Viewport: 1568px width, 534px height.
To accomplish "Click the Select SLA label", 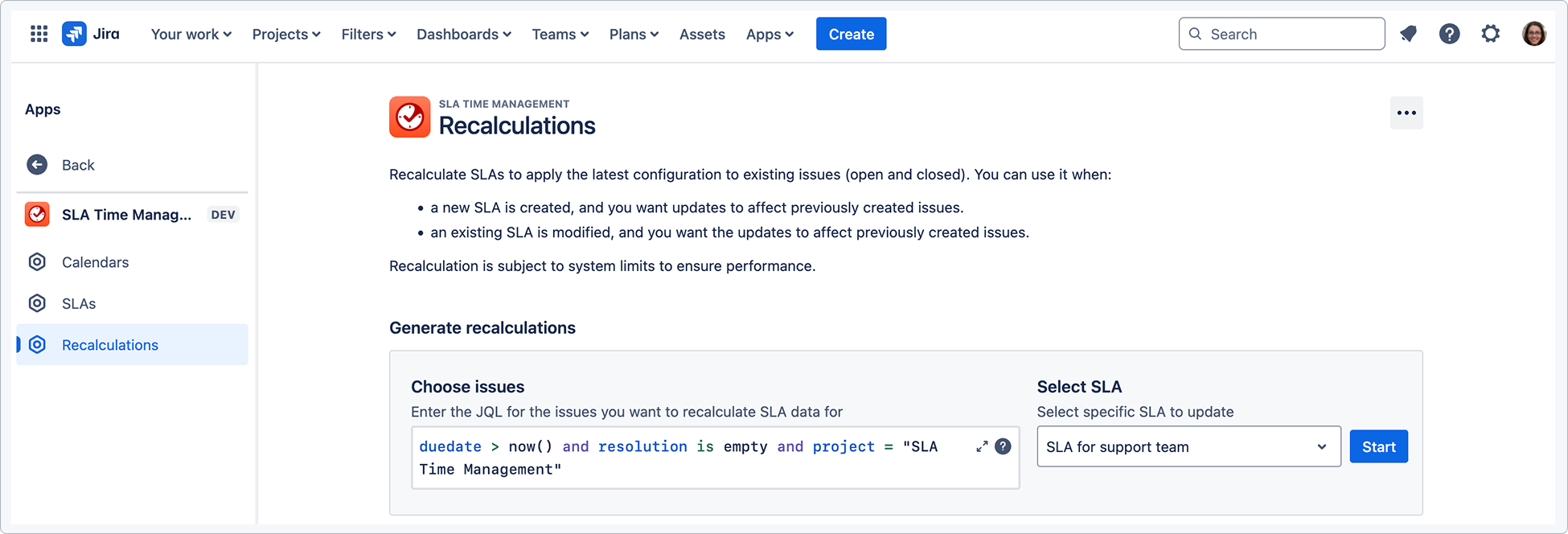I will (x=1079, y=387).
